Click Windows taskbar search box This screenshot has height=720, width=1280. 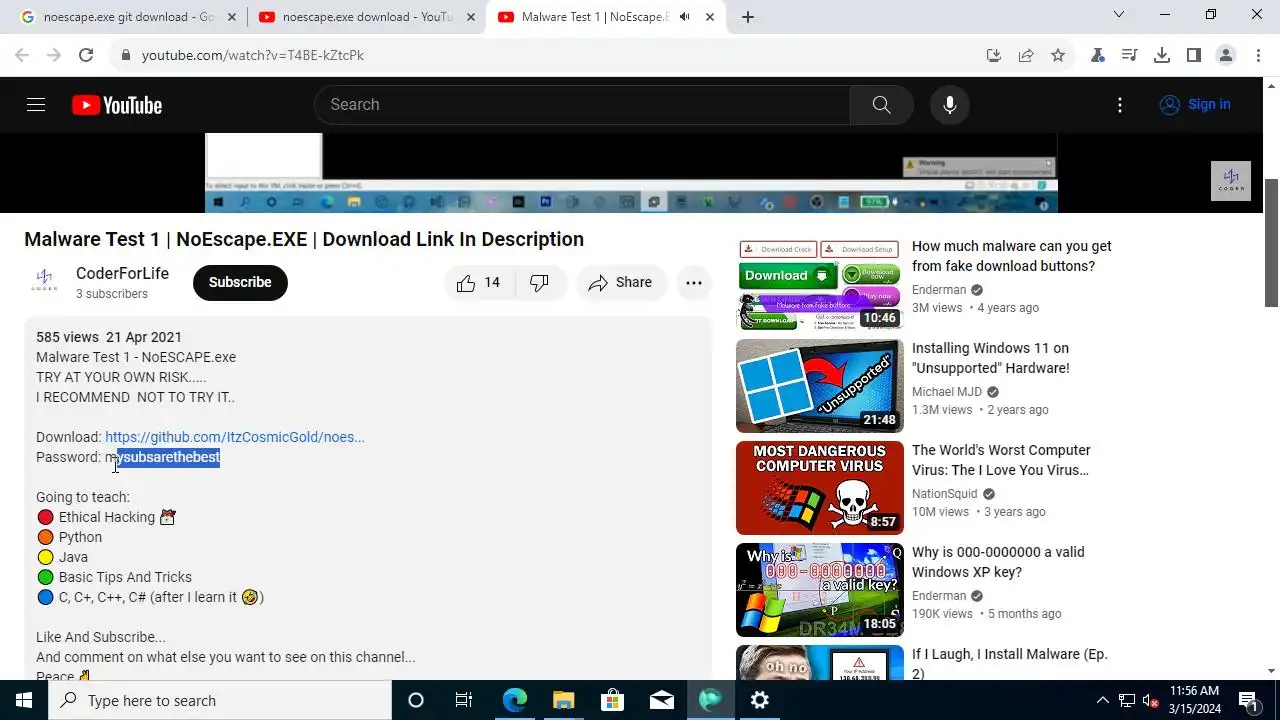pos(220,700)
